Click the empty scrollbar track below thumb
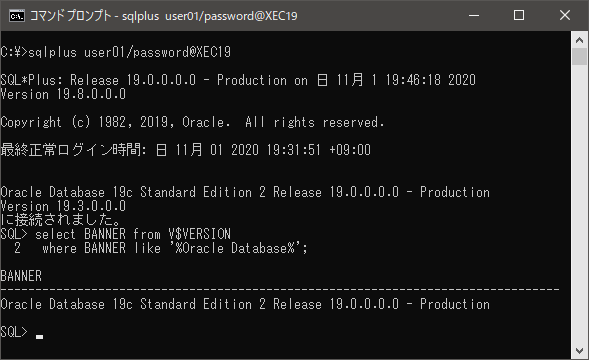Viewport: 589px width, 360px height. pos(579,204)
